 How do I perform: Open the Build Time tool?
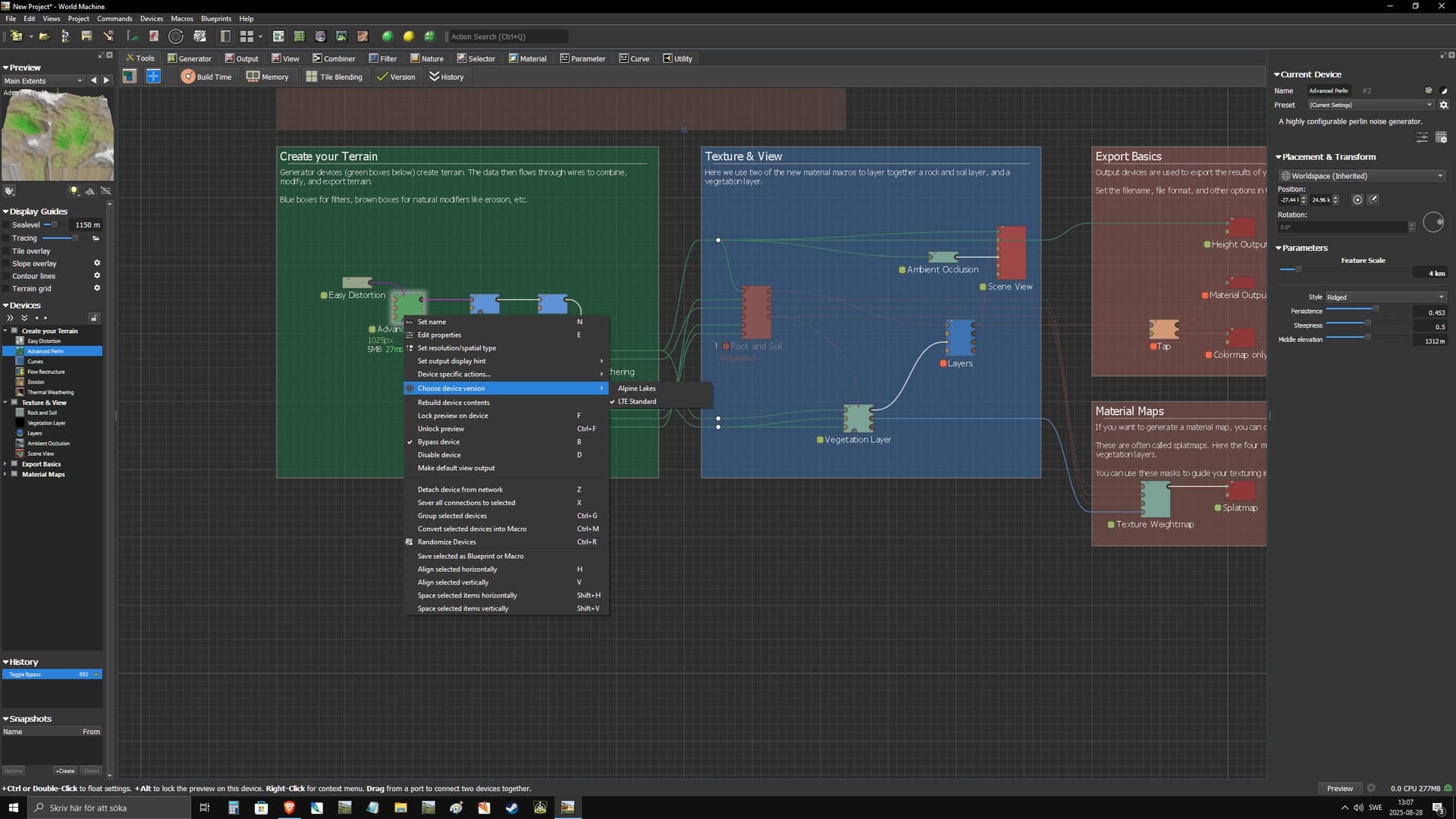coord(206,77)
